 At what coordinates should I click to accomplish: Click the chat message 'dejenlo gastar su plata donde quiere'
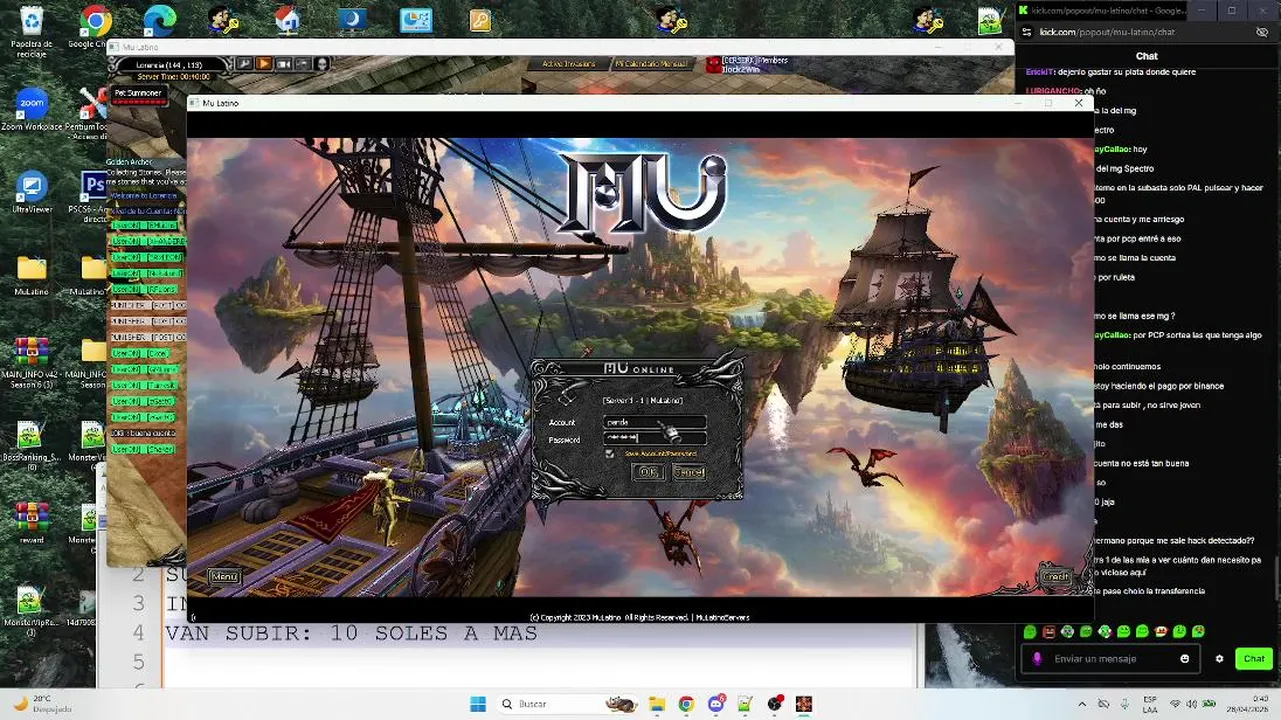click(x=1109, y=72)
